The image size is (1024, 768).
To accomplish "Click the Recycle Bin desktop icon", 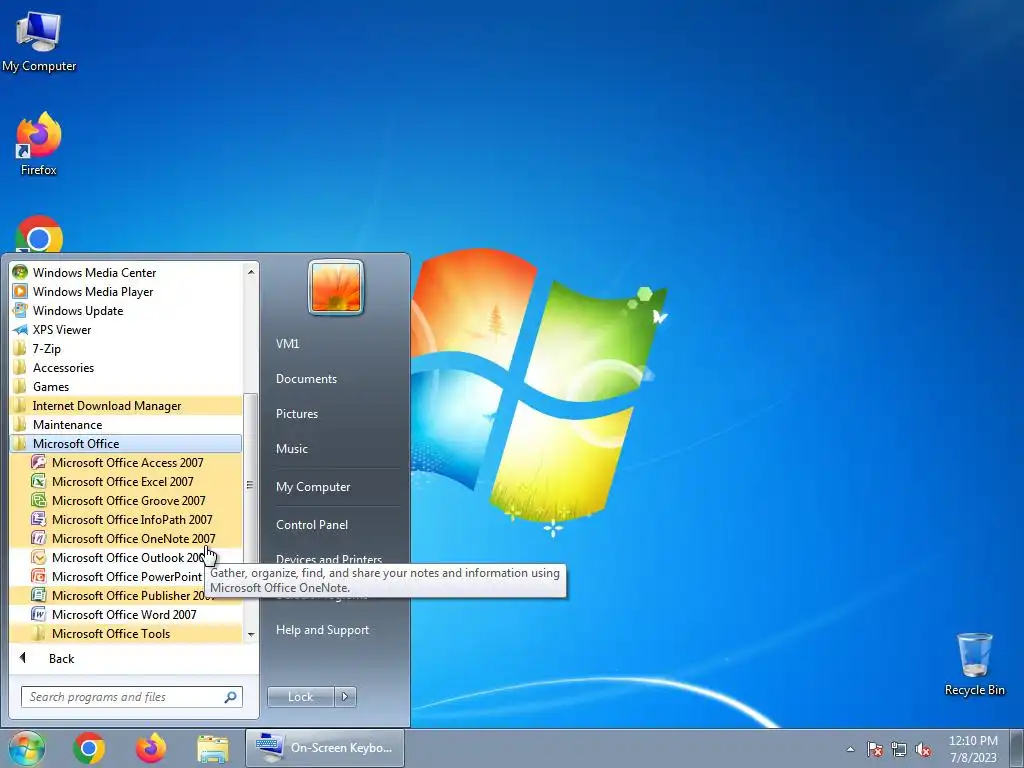I will tap(974, 664).
